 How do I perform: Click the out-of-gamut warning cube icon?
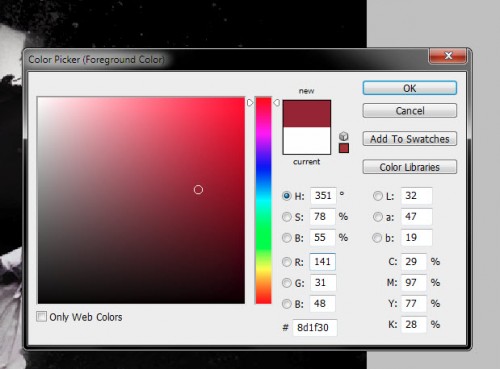click(344, 136)
